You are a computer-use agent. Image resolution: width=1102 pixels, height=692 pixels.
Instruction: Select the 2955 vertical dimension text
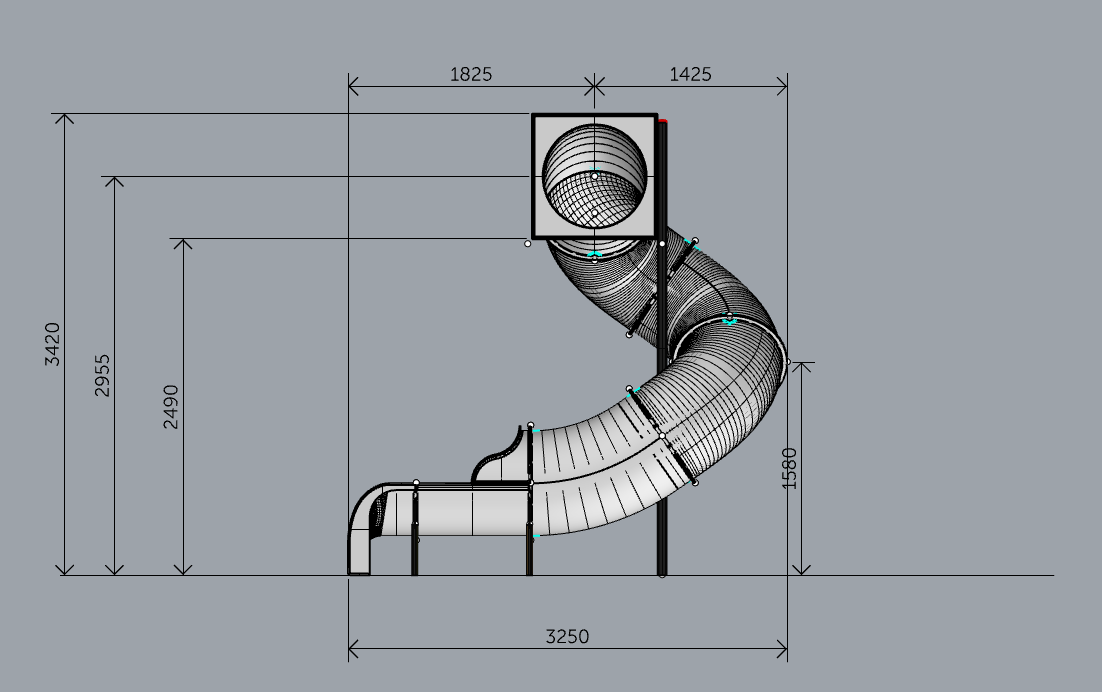[103, 375]
